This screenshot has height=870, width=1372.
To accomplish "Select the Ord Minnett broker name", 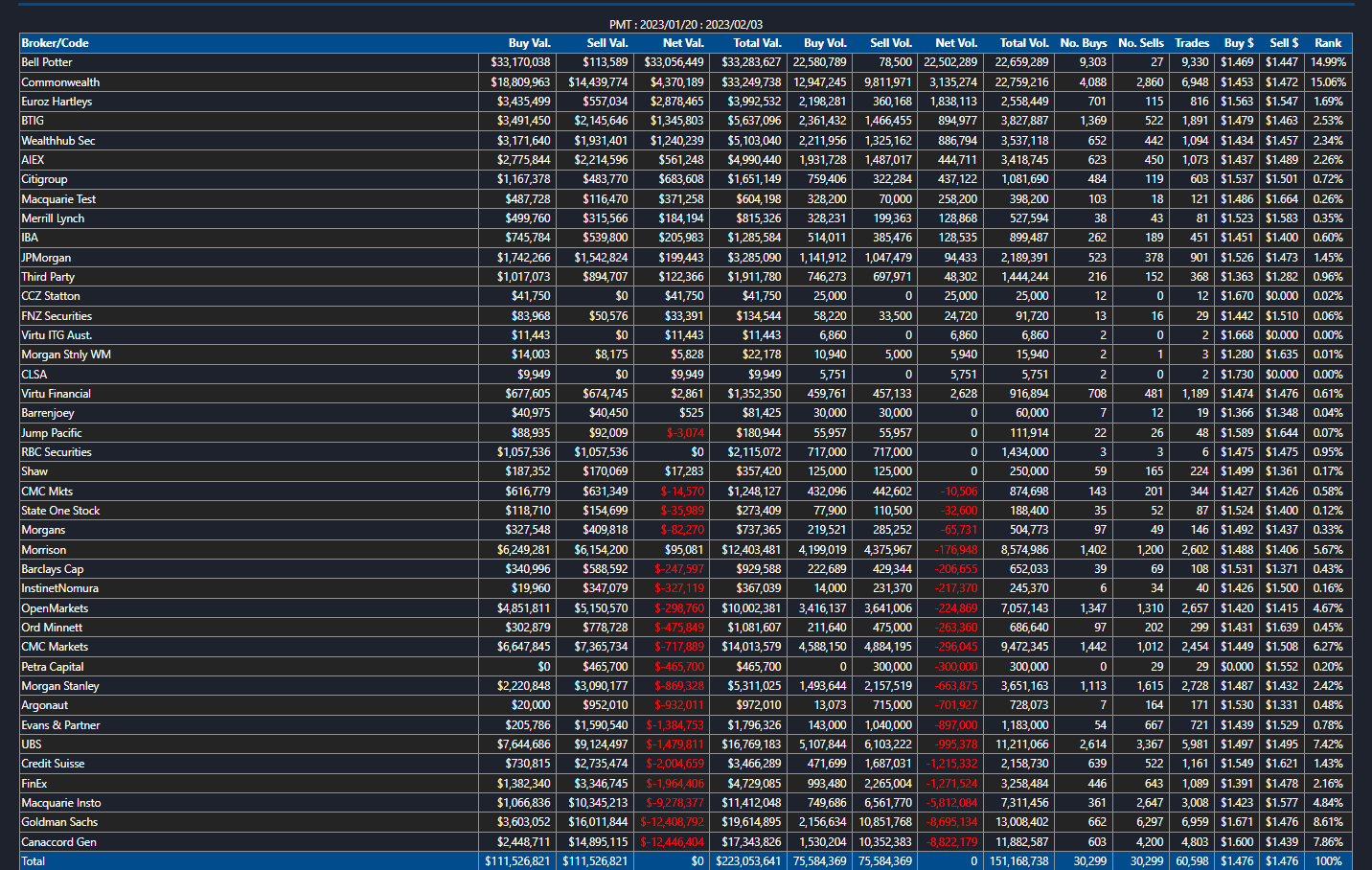I will pyautogui.click(x=52, y=628).
